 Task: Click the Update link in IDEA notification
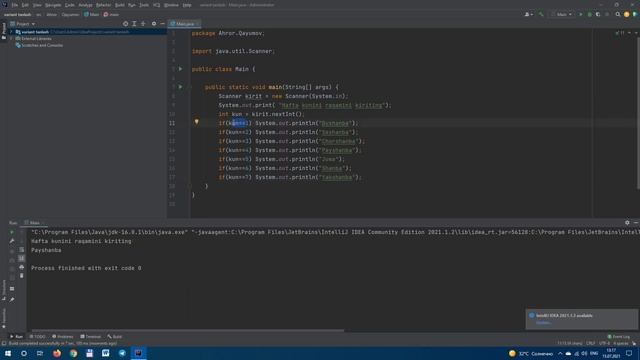[x=543, y=322]
